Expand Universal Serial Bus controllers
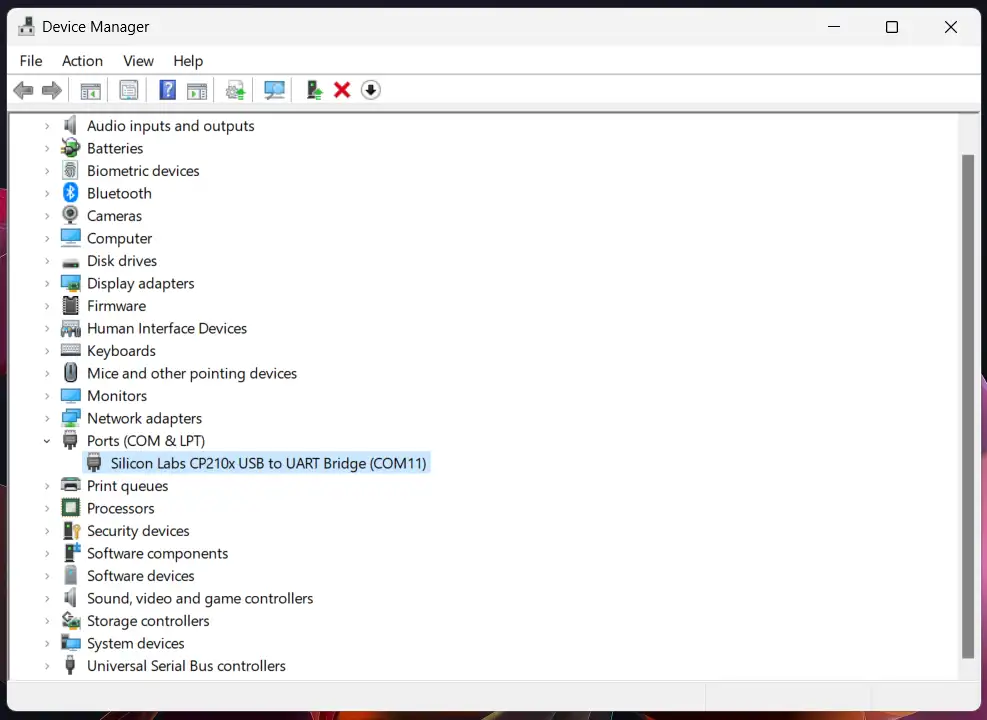This screenshot has height=720, width=987. (x=47, y=666)
